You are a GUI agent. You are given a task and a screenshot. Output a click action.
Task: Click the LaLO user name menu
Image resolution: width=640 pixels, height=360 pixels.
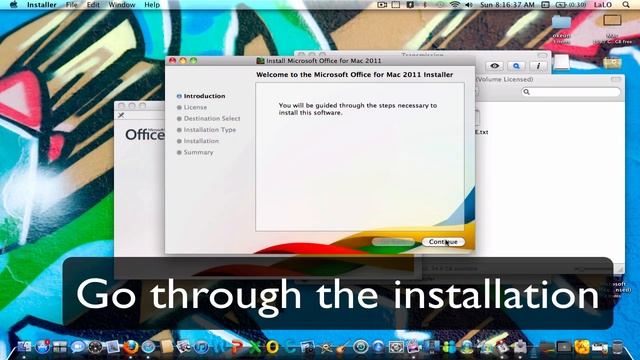[x=603, y=5]
